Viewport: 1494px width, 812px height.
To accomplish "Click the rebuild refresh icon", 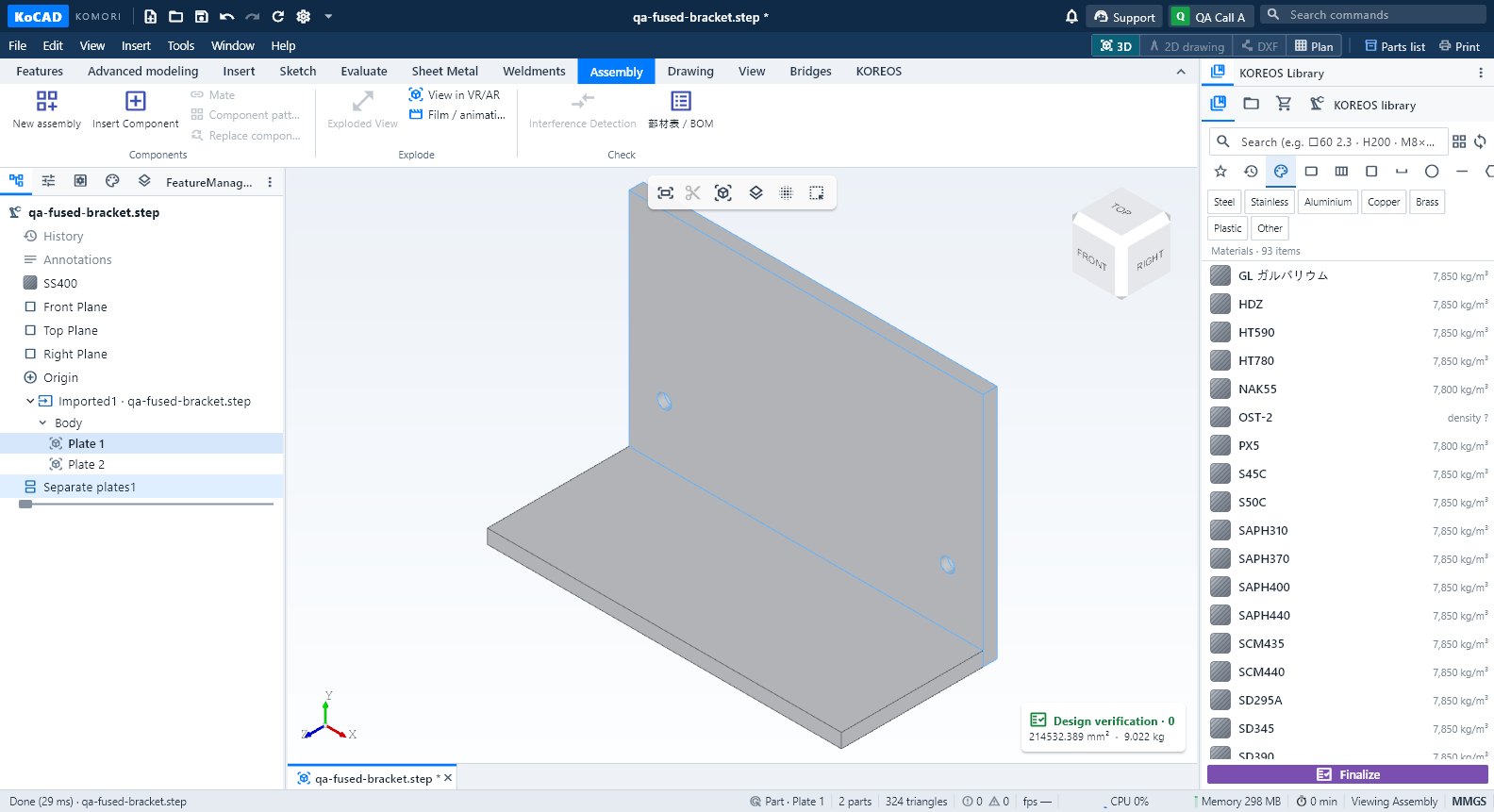I will pyautogui.click(x=277, y=16).
